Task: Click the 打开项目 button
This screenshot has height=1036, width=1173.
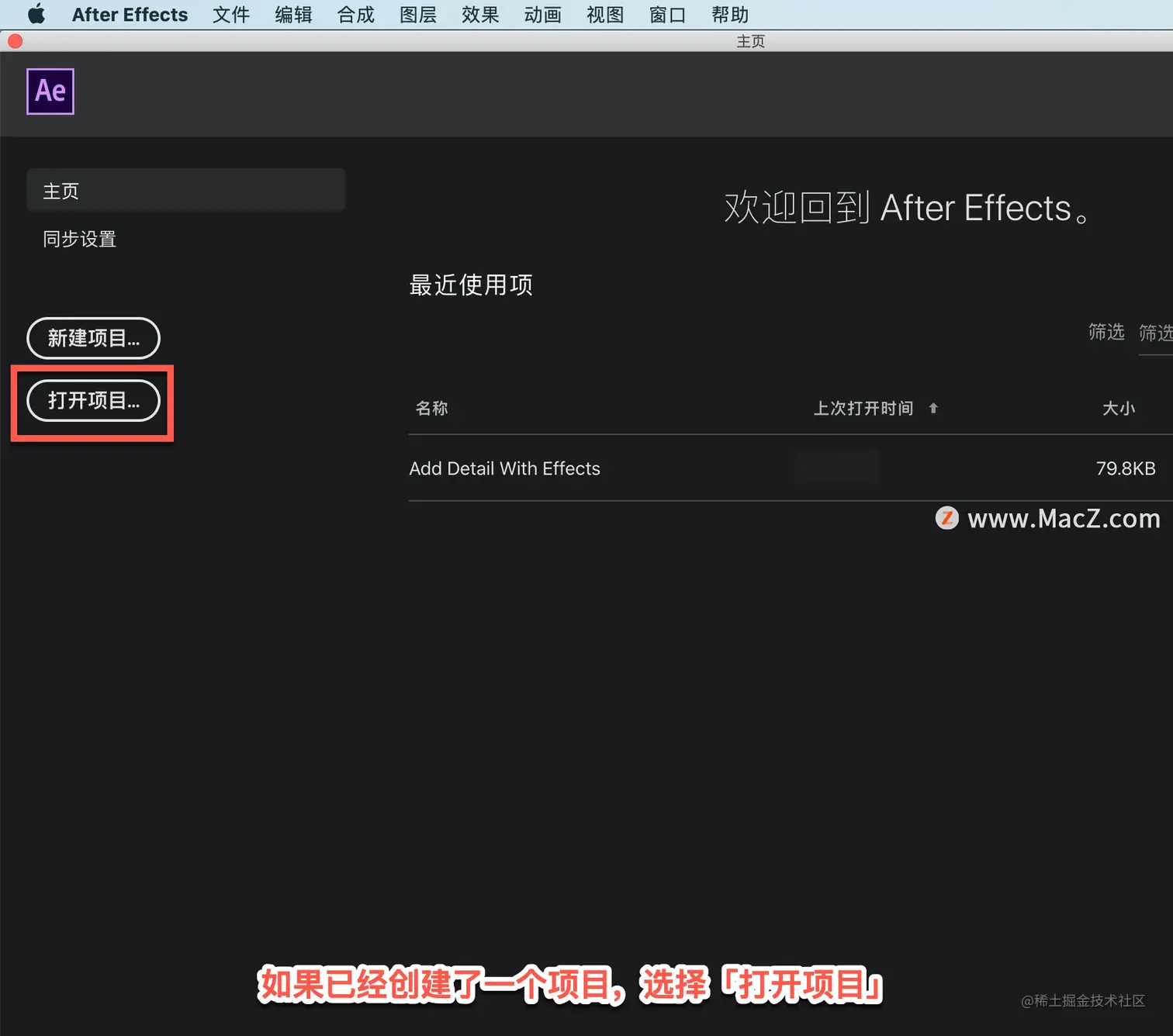Action: point(93,400)
